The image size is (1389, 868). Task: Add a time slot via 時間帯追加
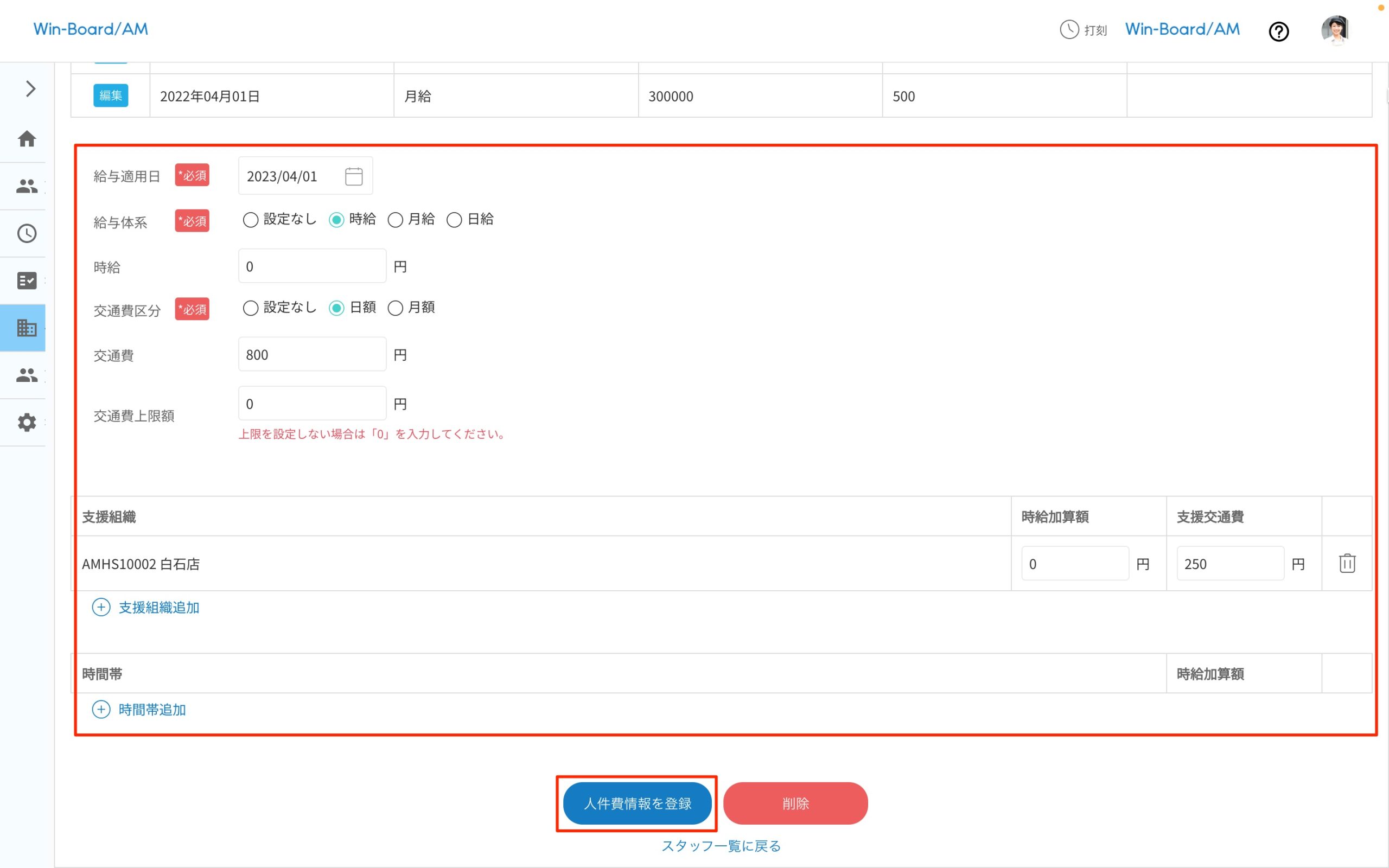tap(139, 710)
